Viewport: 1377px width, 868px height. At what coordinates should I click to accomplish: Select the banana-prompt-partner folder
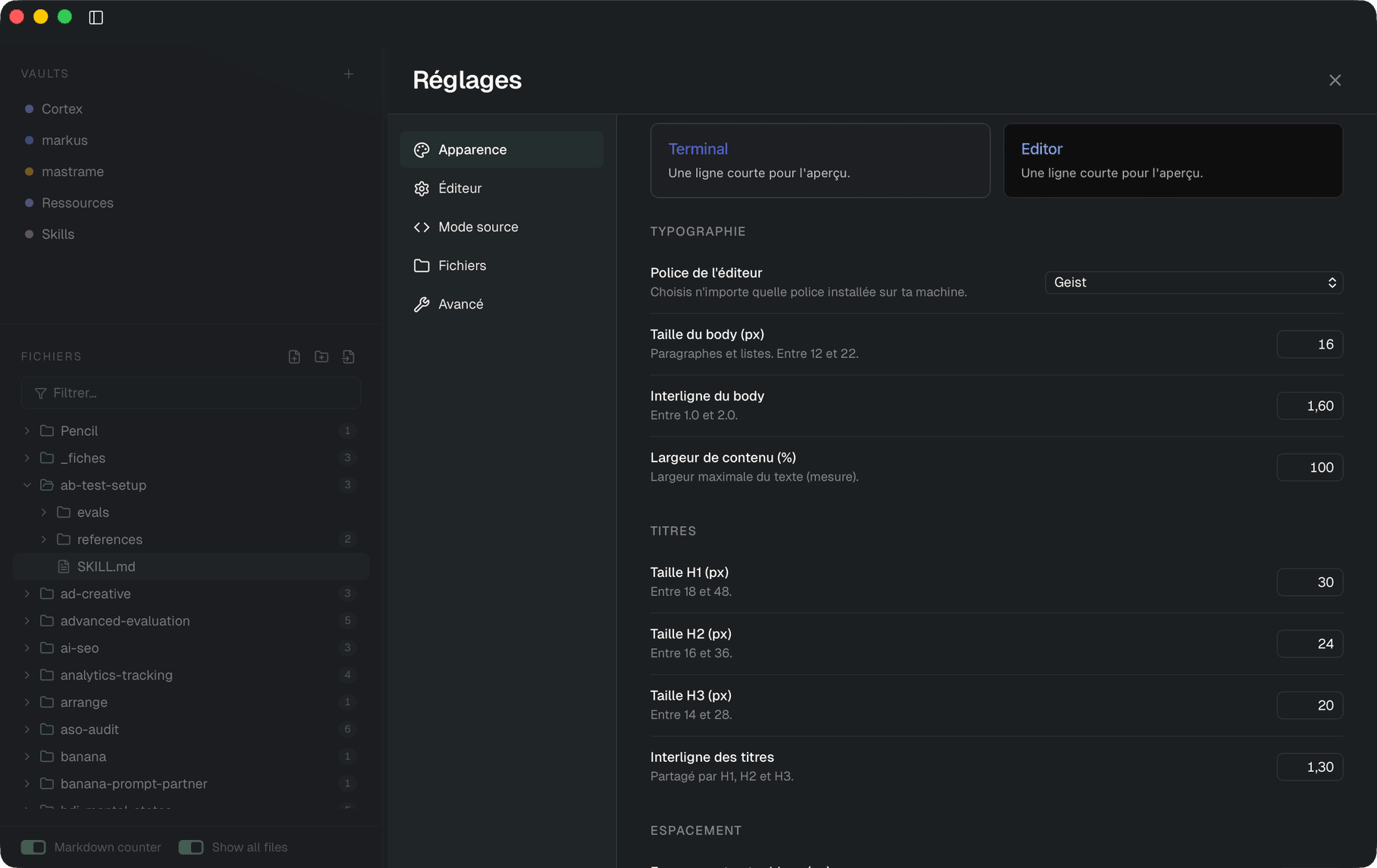[x=191, y=784]
